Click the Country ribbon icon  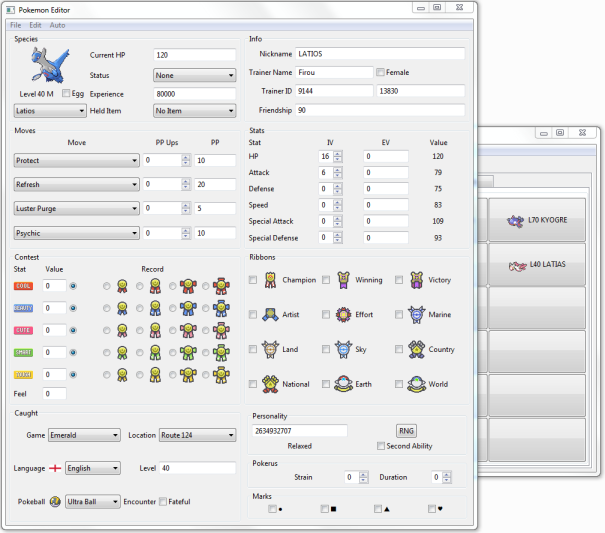(x=417, y=350)
